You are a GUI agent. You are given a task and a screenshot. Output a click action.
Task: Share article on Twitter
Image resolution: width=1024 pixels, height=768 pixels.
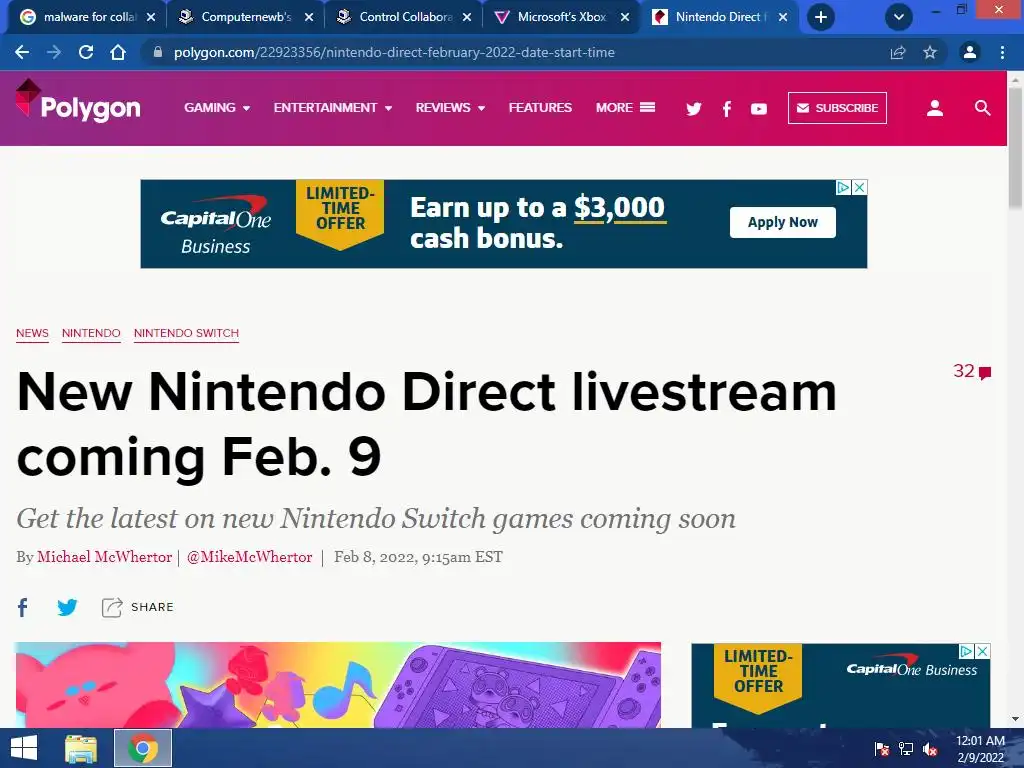click(x=67, y=607)
